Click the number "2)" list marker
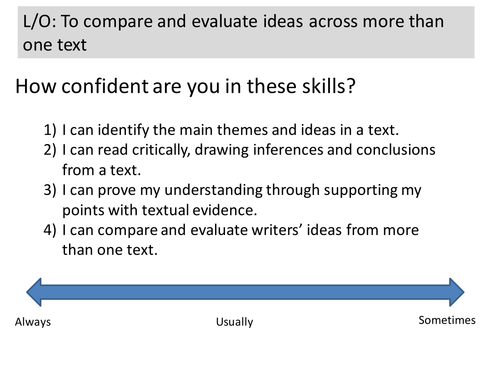 50,150
